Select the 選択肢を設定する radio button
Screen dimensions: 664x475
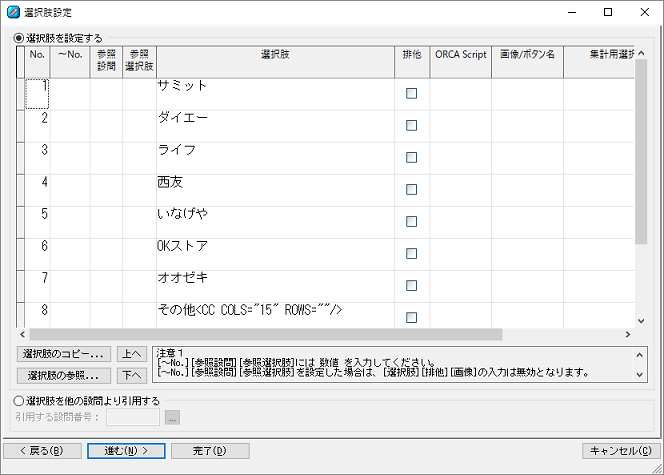(x=19, y=38)
